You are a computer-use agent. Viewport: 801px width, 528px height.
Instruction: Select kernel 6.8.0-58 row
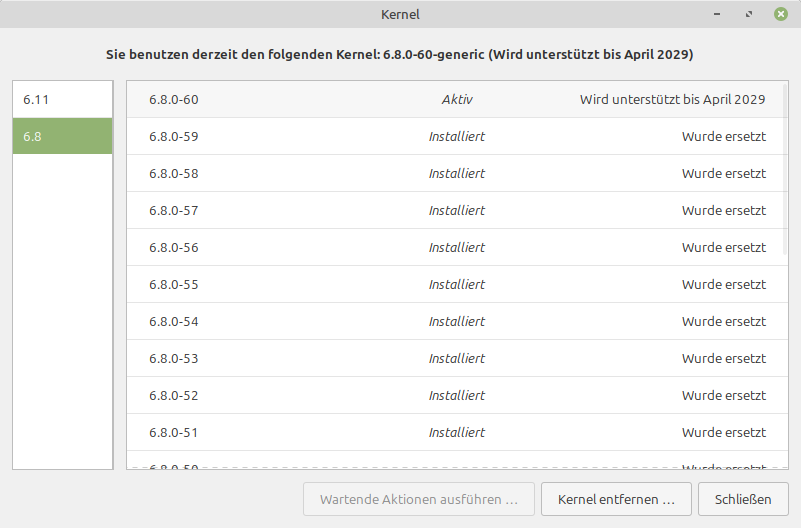pyautogui.click(x=457, y=174)
